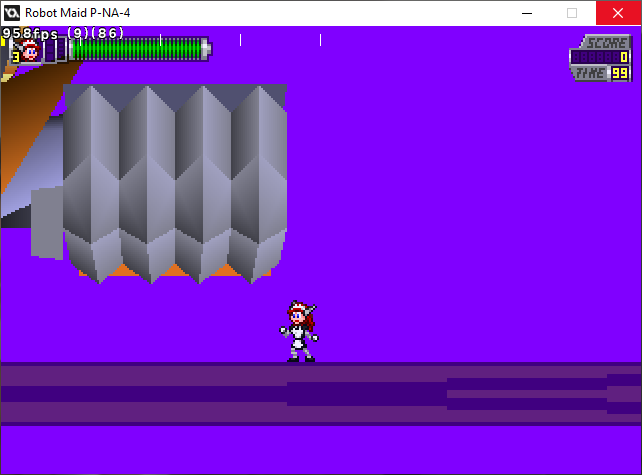
Task: Click the TIME counter showing 99
Action: point(601,73)
